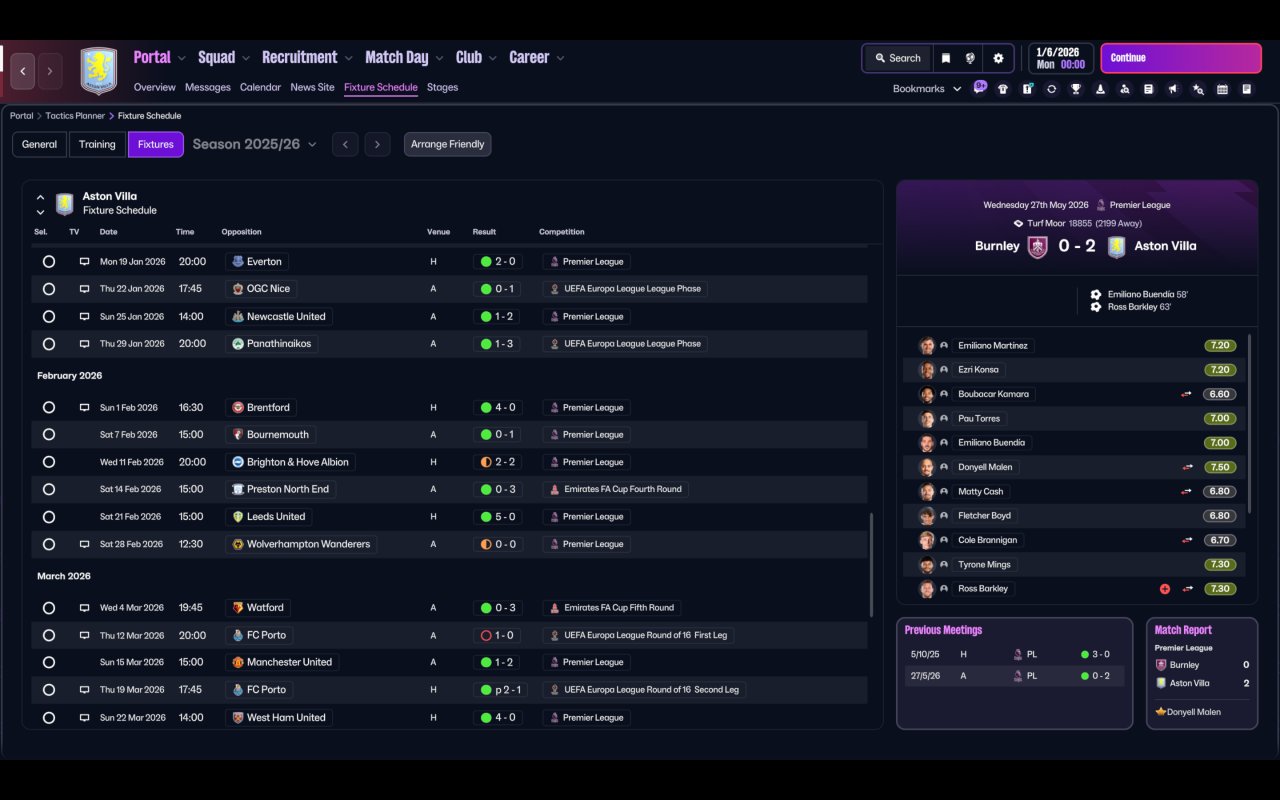This screenshot has width=1280, height=800.
Task: Select the Preston North End radio button
Action: [x=49, y=490]
